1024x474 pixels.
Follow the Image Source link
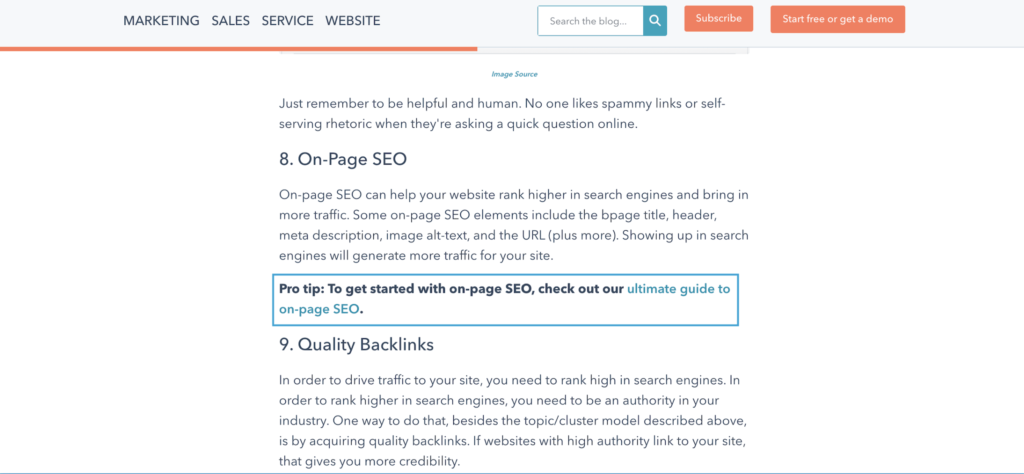point(514,74)
